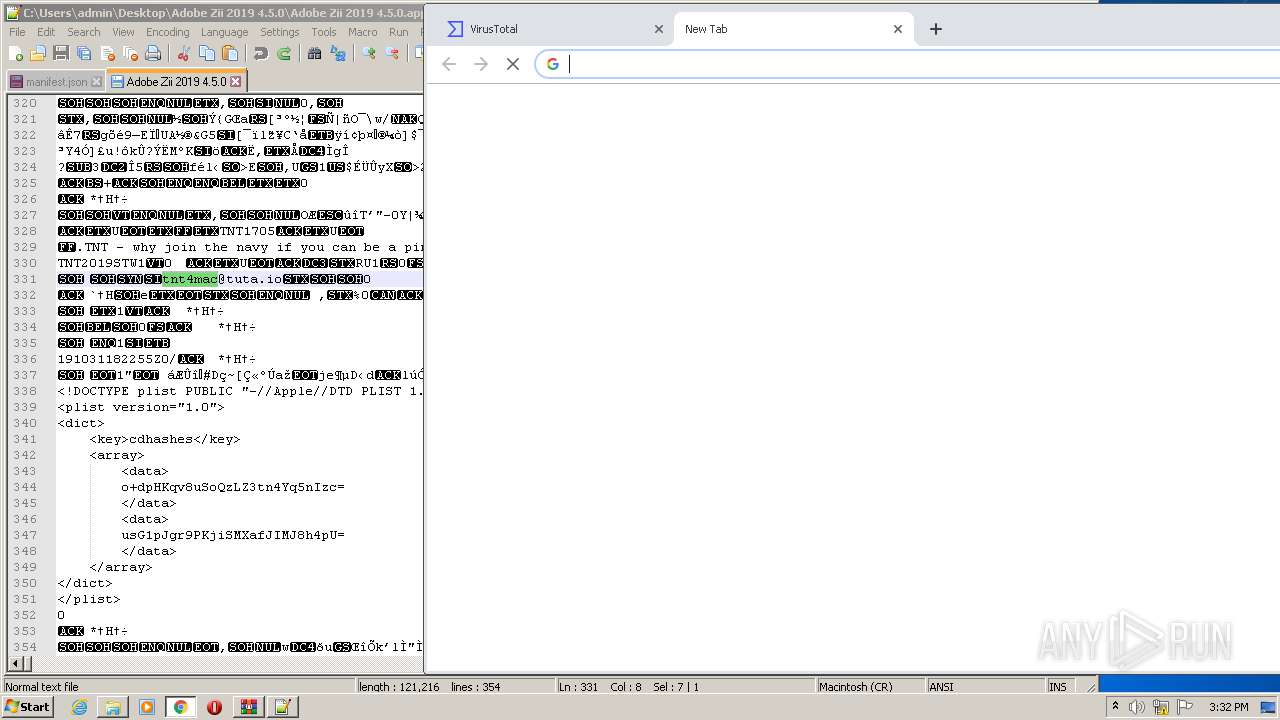Click the New file icon in Notepad++

pos(16,54)
